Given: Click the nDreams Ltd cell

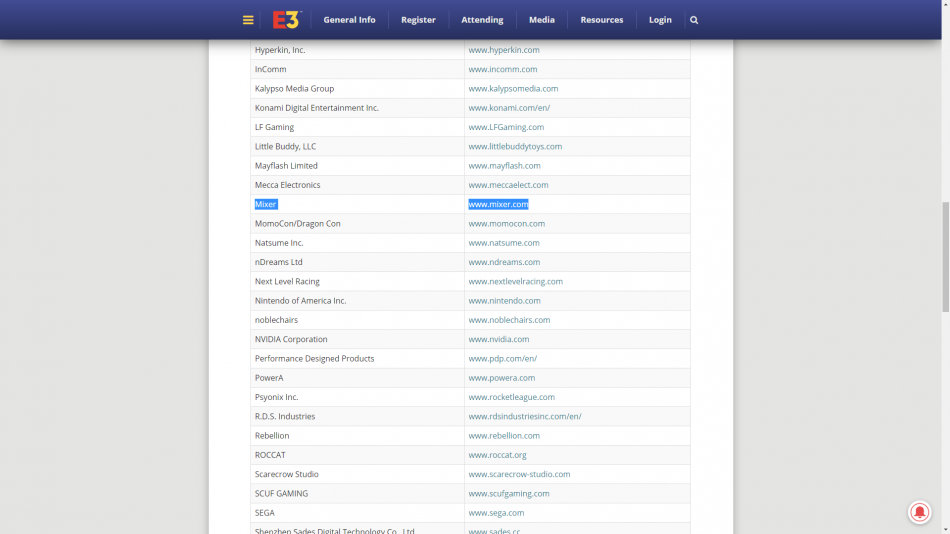Looking at the screenshot, I should click(357, 262).
